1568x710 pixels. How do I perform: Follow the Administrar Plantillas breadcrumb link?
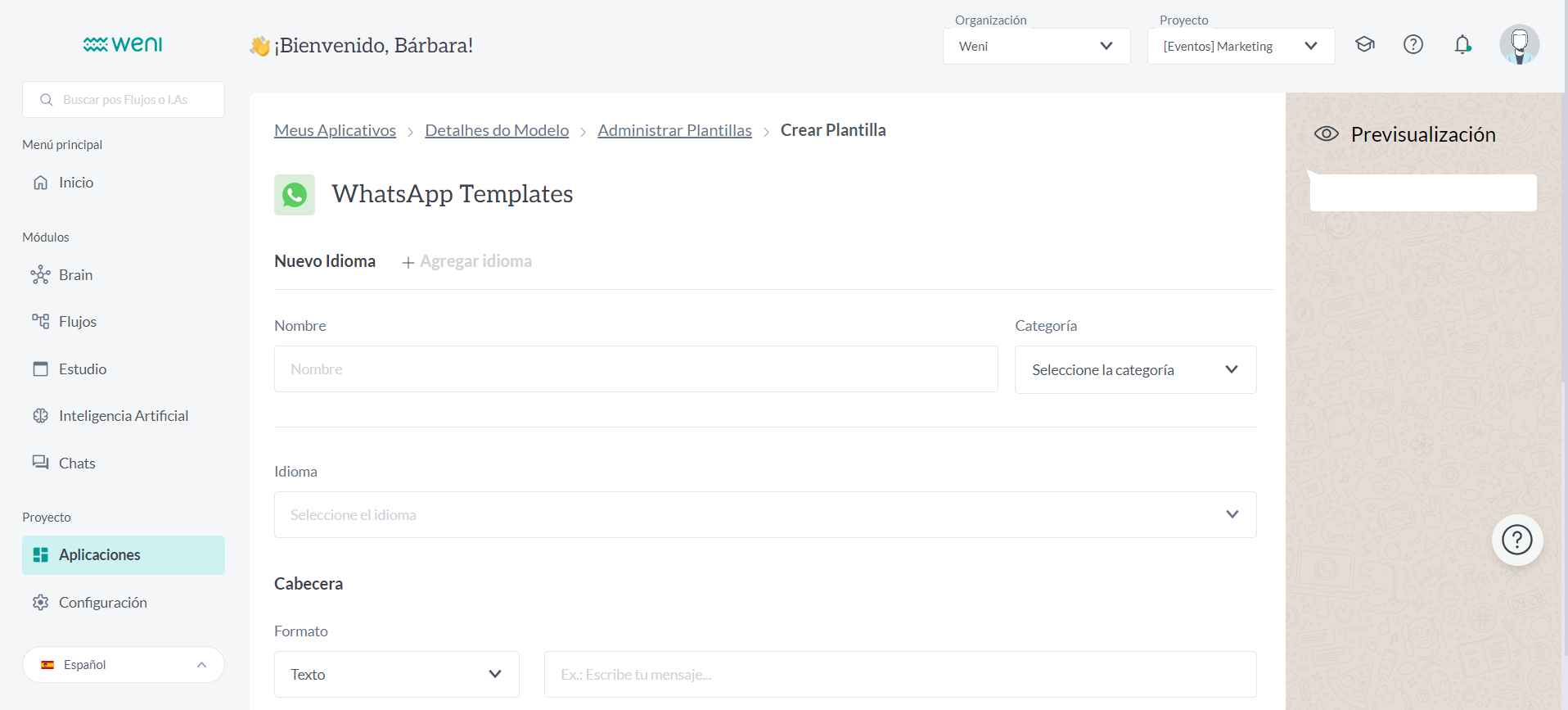coord(674,131)
